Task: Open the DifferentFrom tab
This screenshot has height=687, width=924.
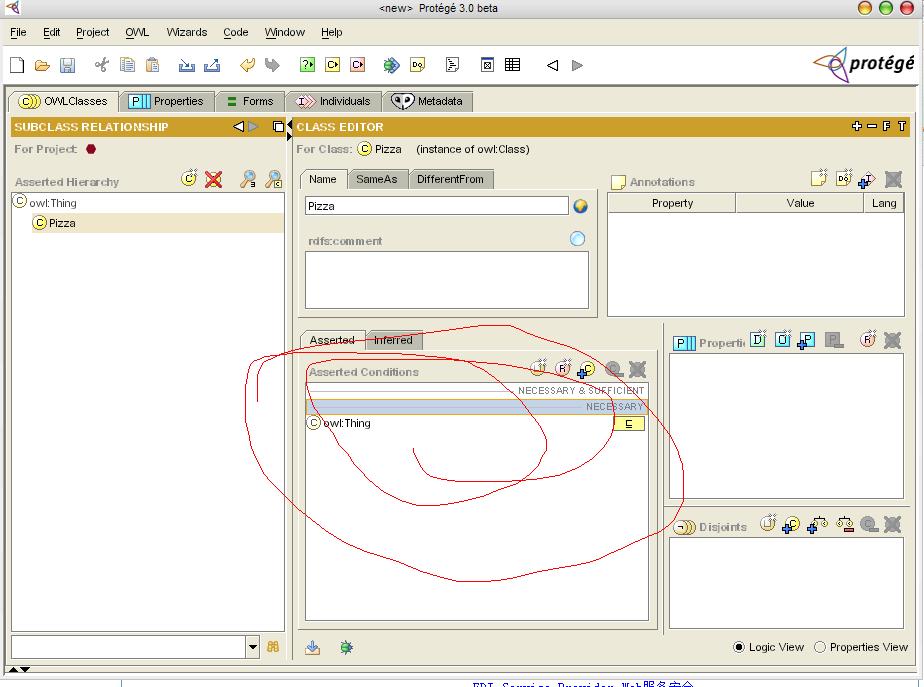Action: coord(451,179)
